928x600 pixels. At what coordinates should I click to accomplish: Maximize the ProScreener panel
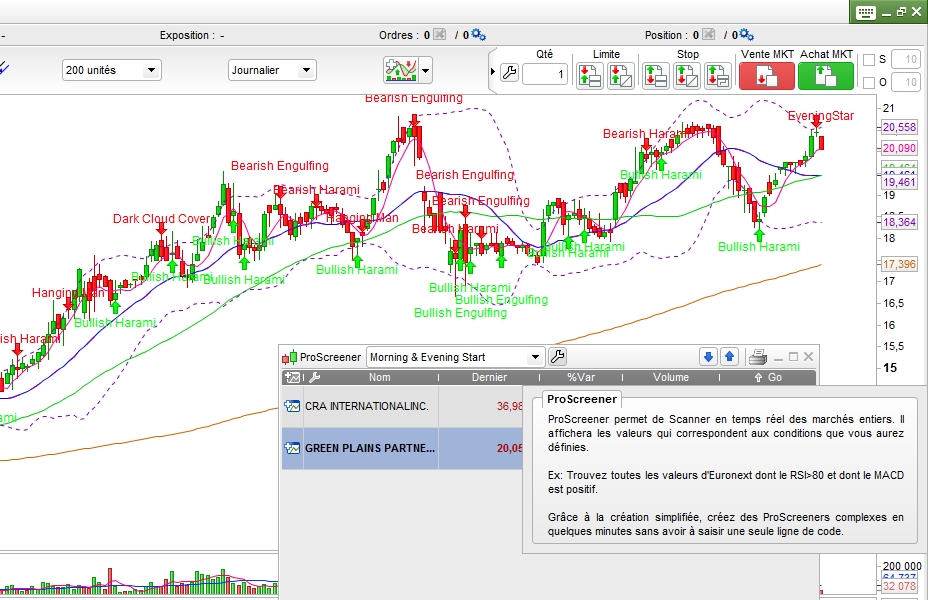tap(794, 357)
